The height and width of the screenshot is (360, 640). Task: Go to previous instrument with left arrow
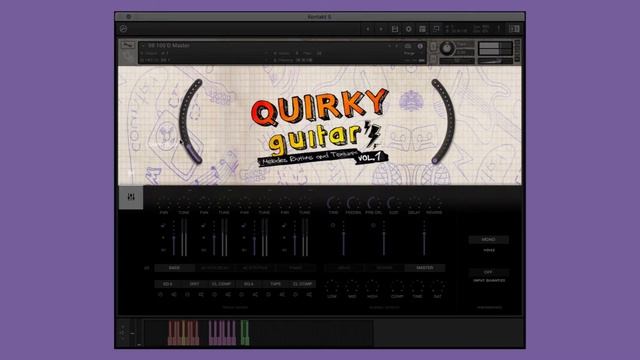pos(368,29)
